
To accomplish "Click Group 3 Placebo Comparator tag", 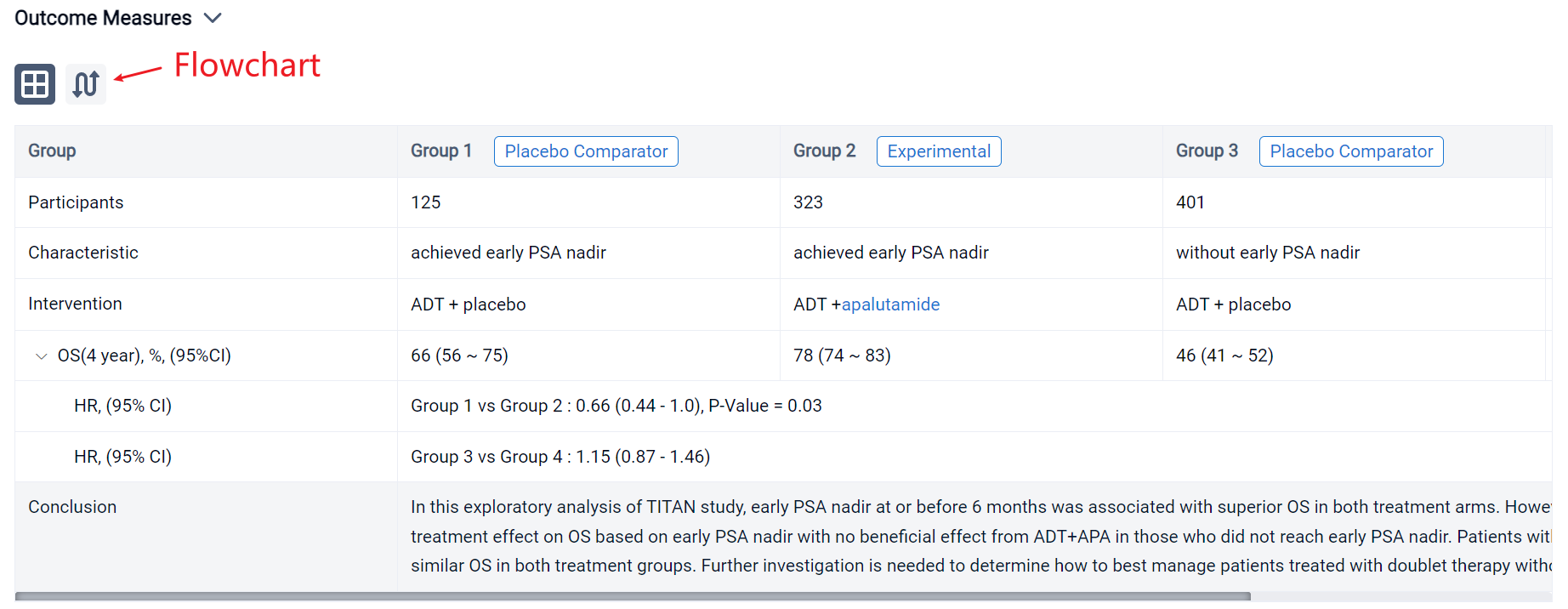I will pos(1351,151).
